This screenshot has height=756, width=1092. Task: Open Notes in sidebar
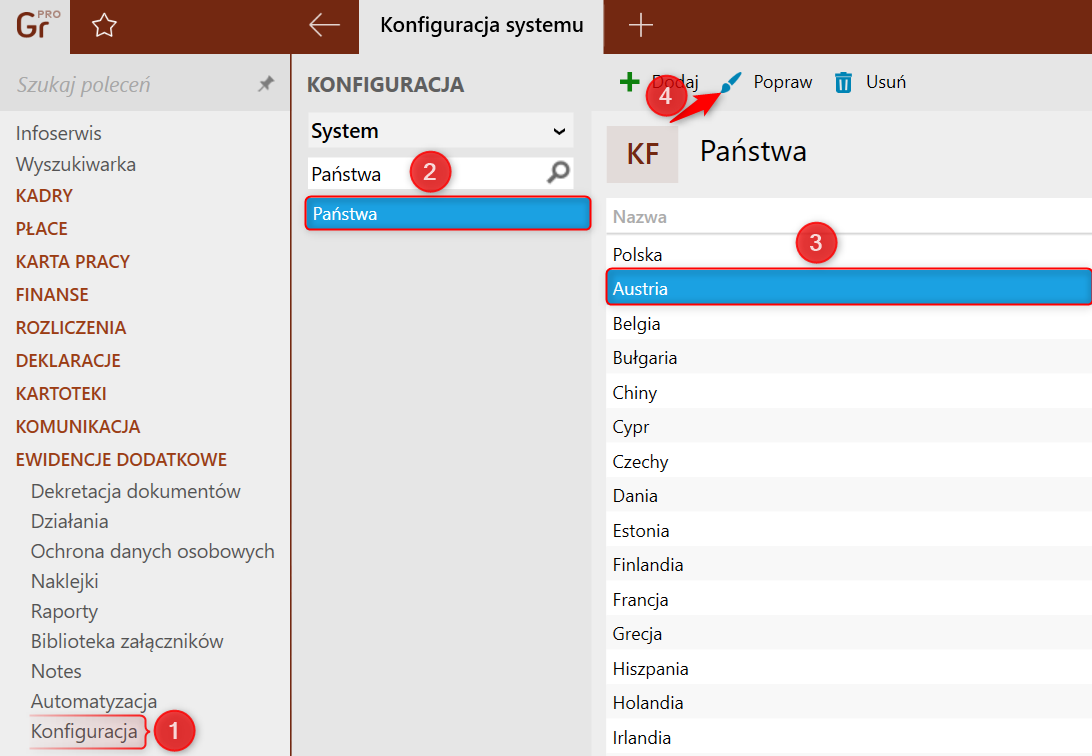coord(56,671)
